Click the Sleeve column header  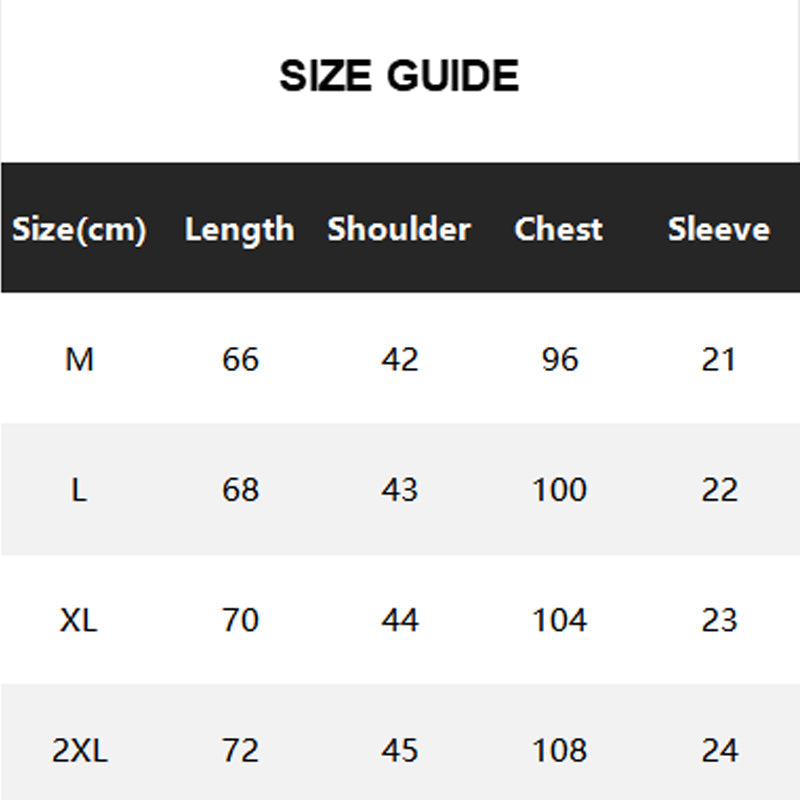pyautogui.click(x=719, y=229)
